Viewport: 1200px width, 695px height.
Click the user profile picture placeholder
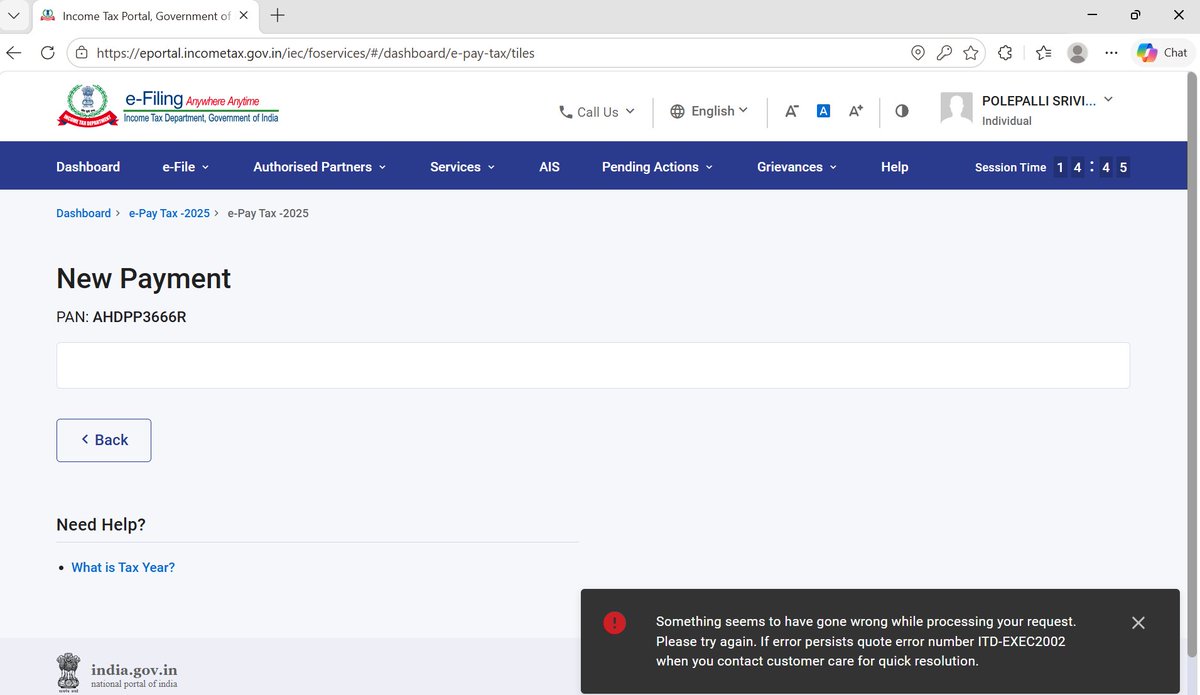tap(957, 109)
